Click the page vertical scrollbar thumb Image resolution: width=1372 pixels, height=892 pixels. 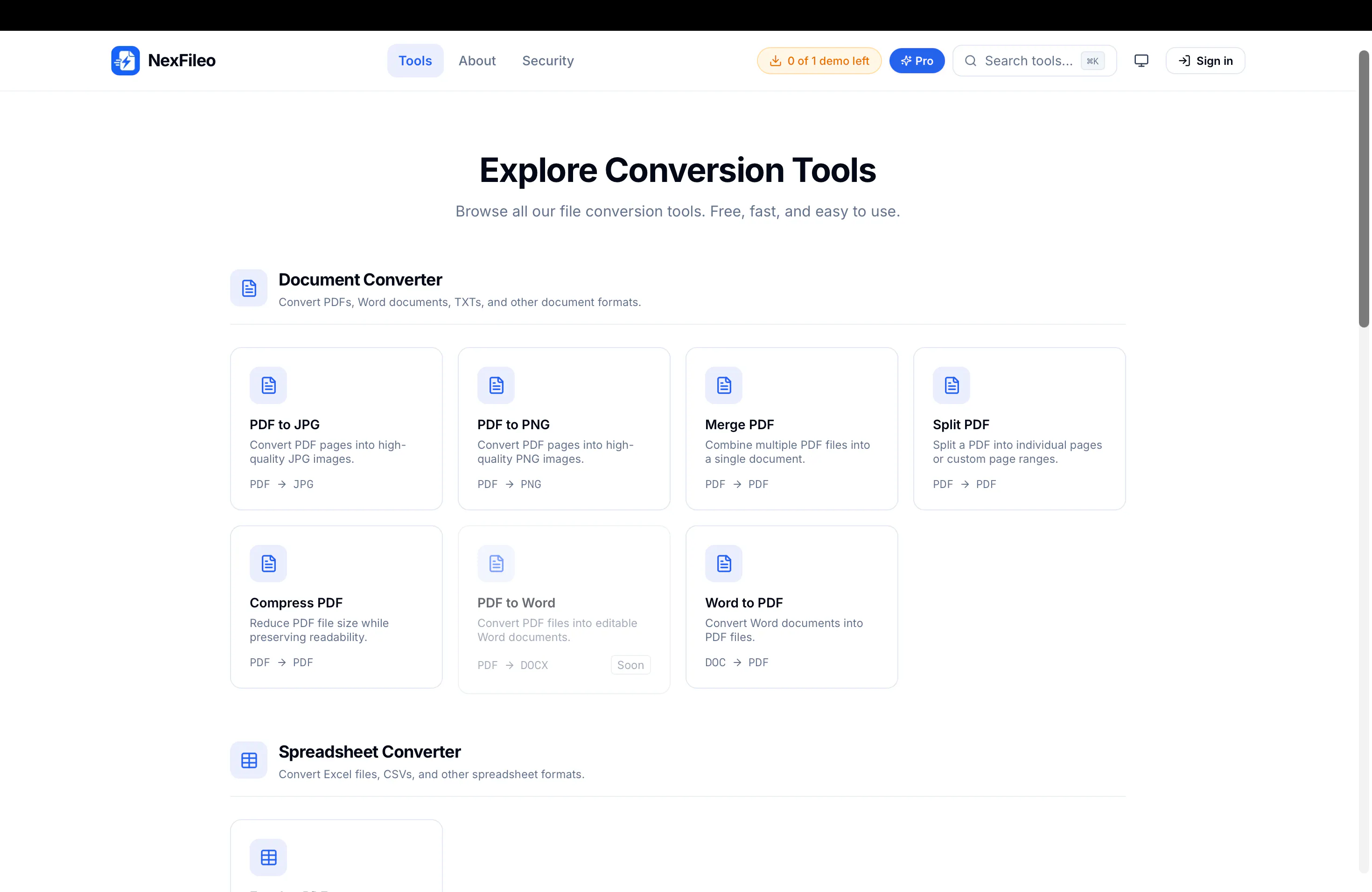click(x=1363, y=189)
